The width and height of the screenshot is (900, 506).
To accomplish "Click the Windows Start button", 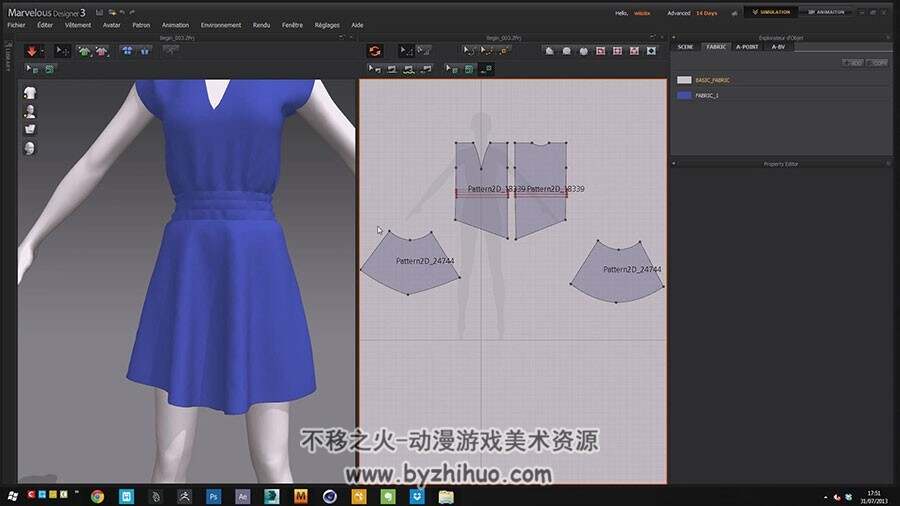I will (x=12, y=496).
